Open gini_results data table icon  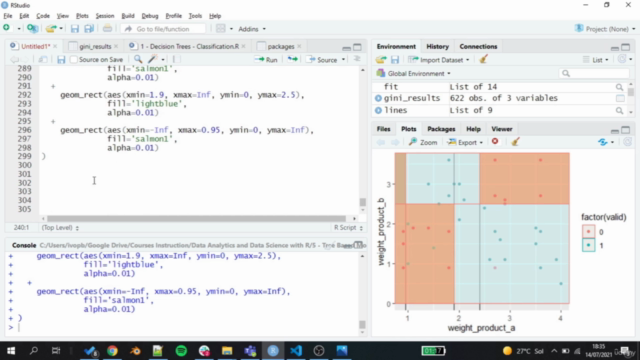click(620, 98)
